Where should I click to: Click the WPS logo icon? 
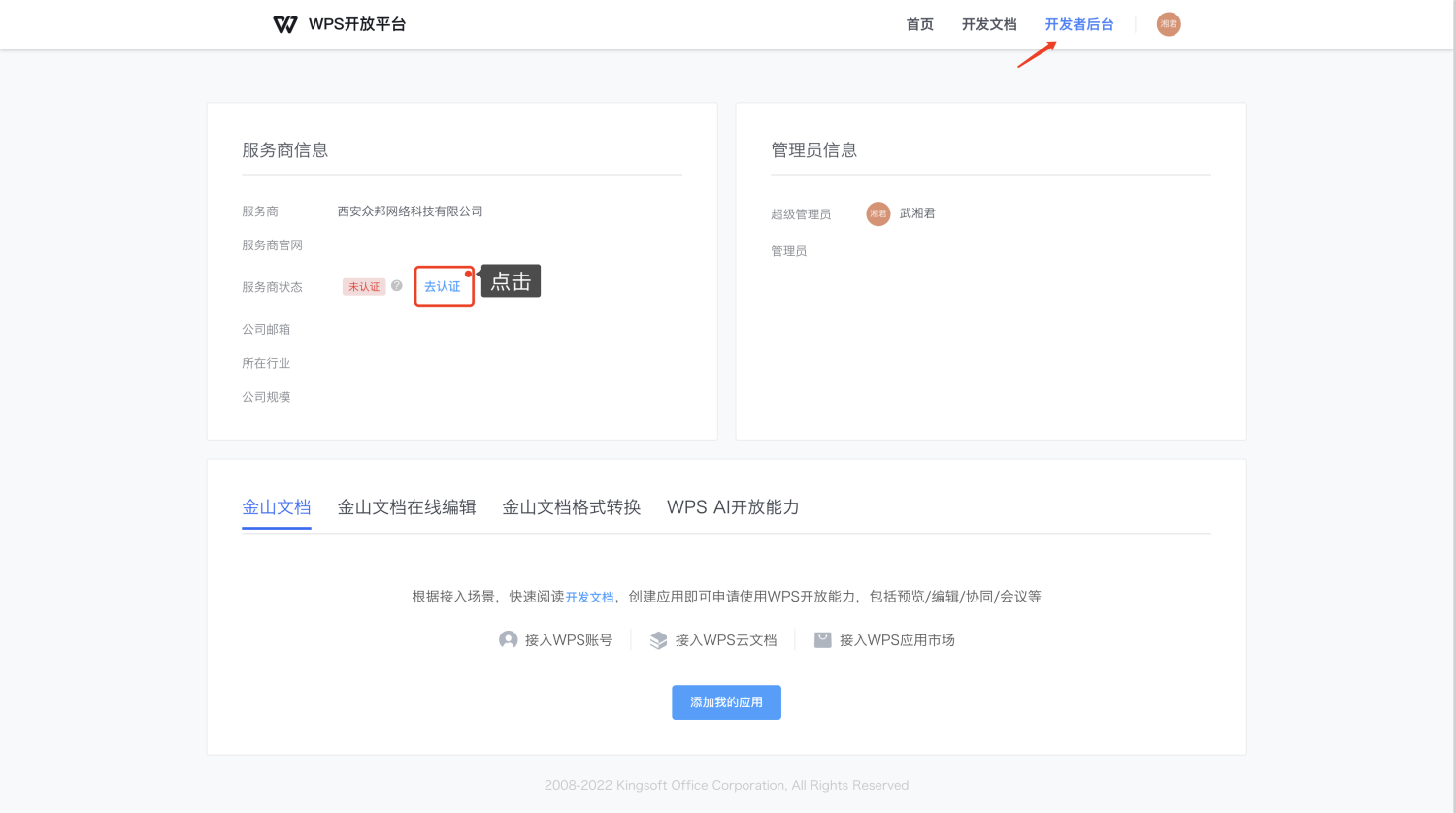pyautogui.click(x=284, y=24)
